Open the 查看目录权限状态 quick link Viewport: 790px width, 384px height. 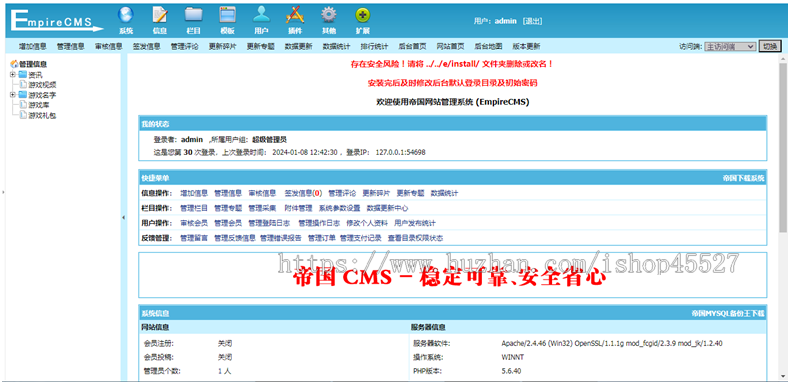click(415, 238)
